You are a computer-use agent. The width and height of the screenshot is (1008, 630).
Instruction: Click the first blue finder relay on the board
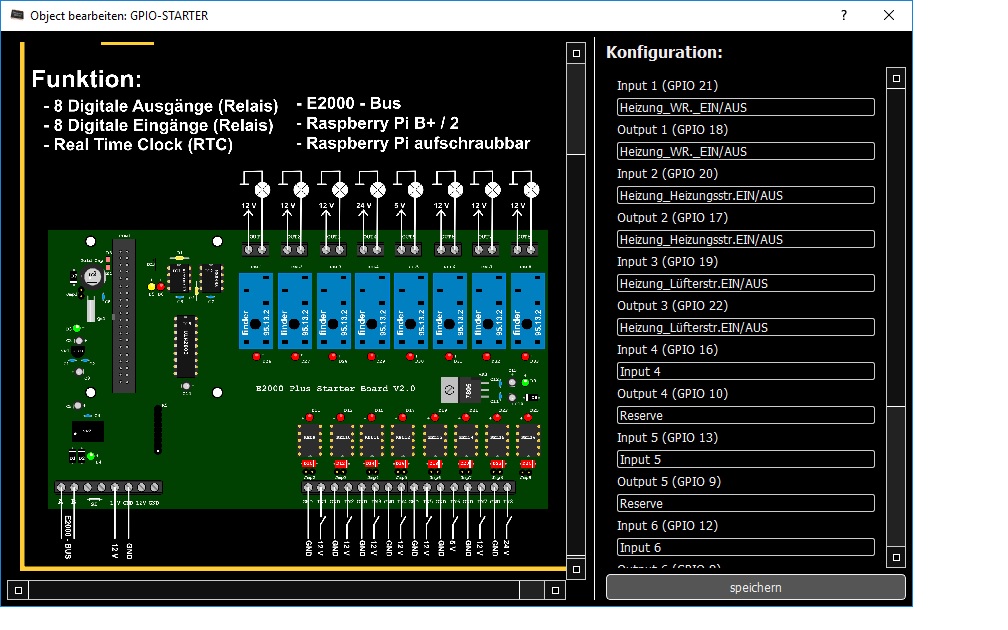(255, 311)
